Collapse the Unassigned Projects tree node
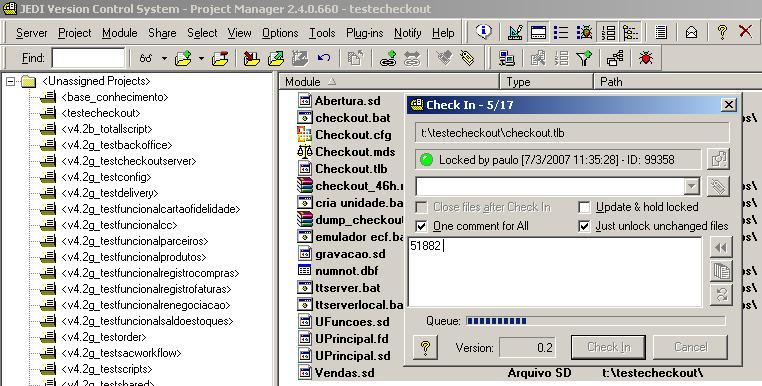The height and width of the screenshot is (386, 762). pos(10,82)
